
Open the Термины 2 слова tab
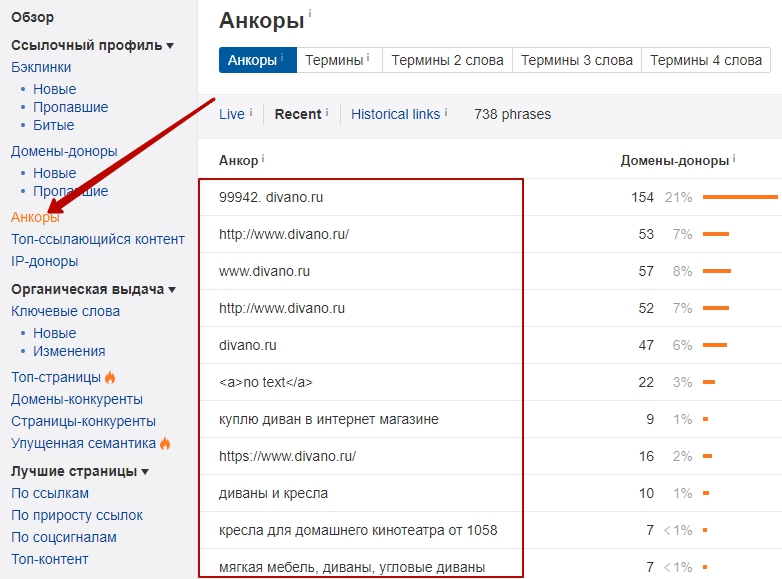tap(447, 60)
